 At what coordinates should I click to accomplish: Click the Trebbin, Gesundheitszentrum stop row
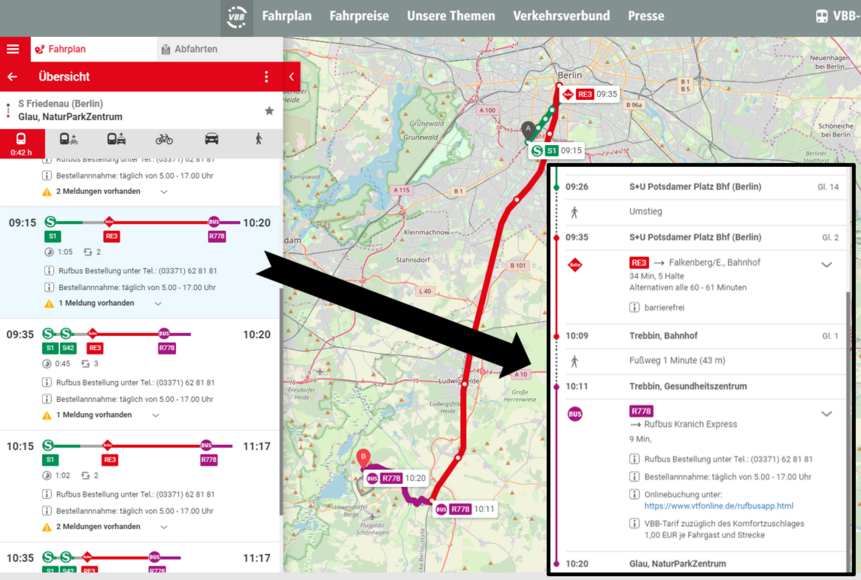pyautogui.click(x=706, y=386)
